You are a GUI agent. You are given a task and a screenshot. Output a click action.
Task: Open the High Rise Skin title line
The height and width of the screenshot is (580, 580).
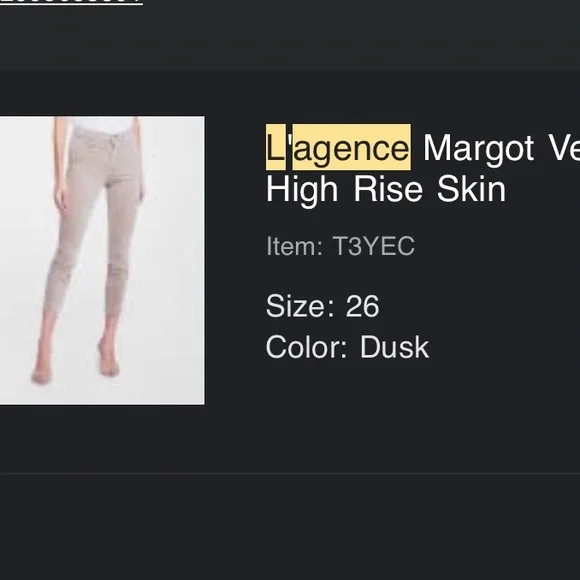click(x=386, y=189)
